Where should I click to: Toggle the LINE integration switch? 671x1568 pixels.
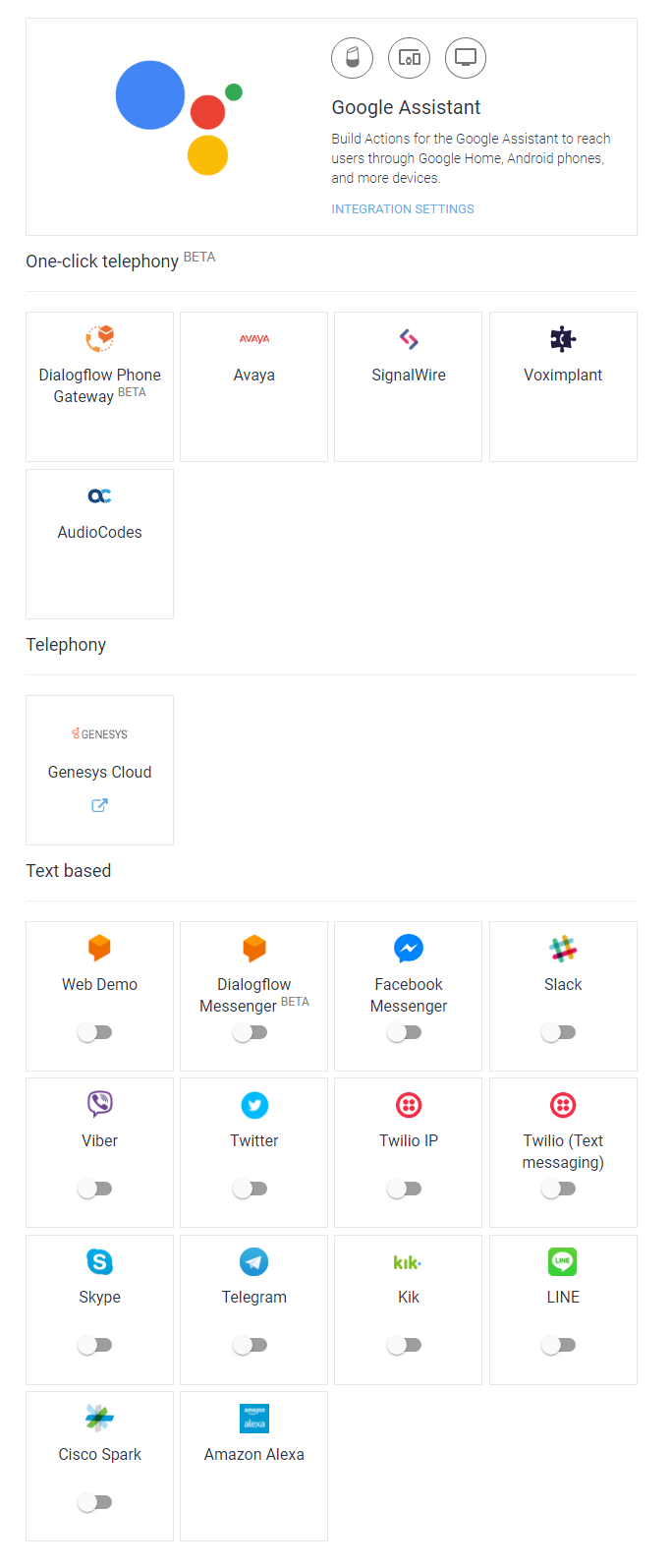pyautogui.click(x=559, y=1345)
